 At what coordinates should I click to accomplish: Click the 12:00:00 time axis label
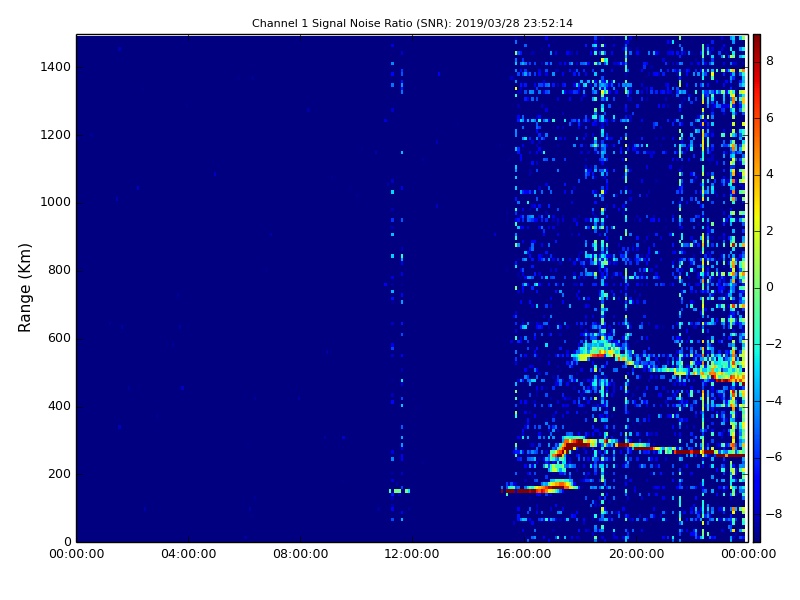pos(412,554)
